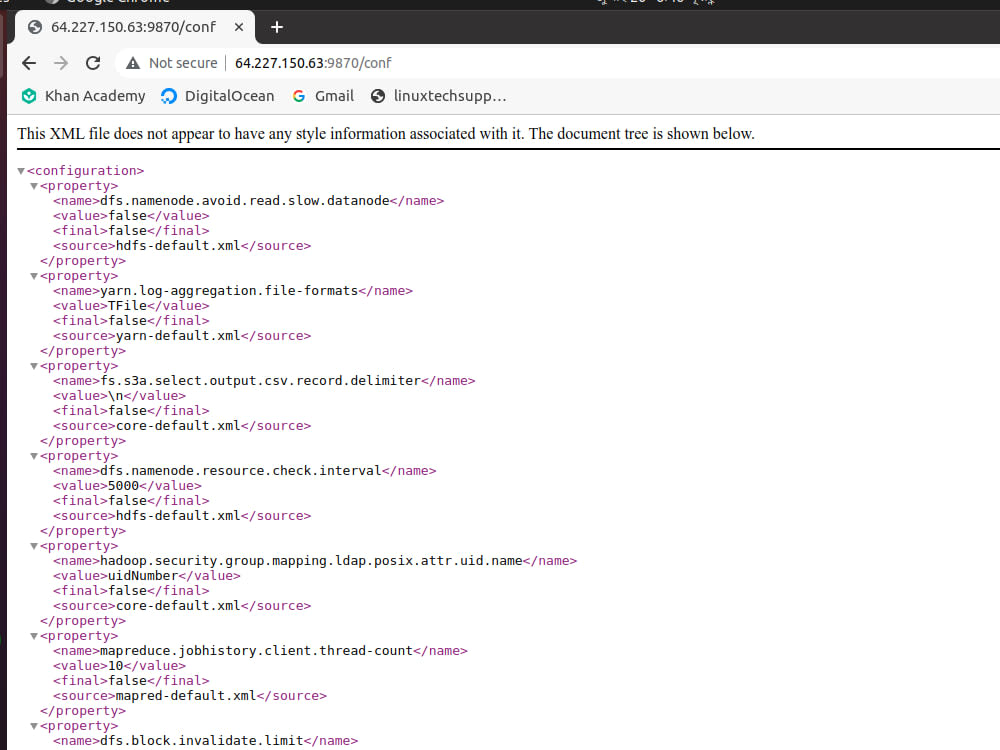Click the text dfs.namenode.resource.check.interval
Viewport: 1000px width, 750px height.
(240, 471)
